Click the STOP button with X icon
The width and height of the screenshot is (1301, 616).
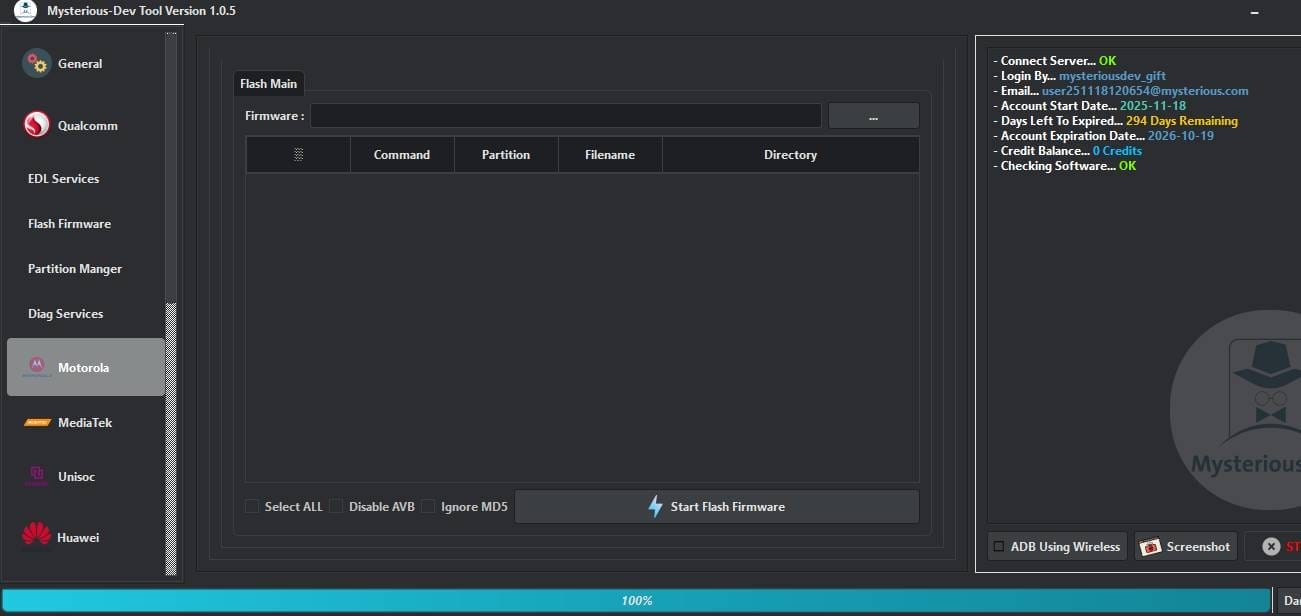1272,546
